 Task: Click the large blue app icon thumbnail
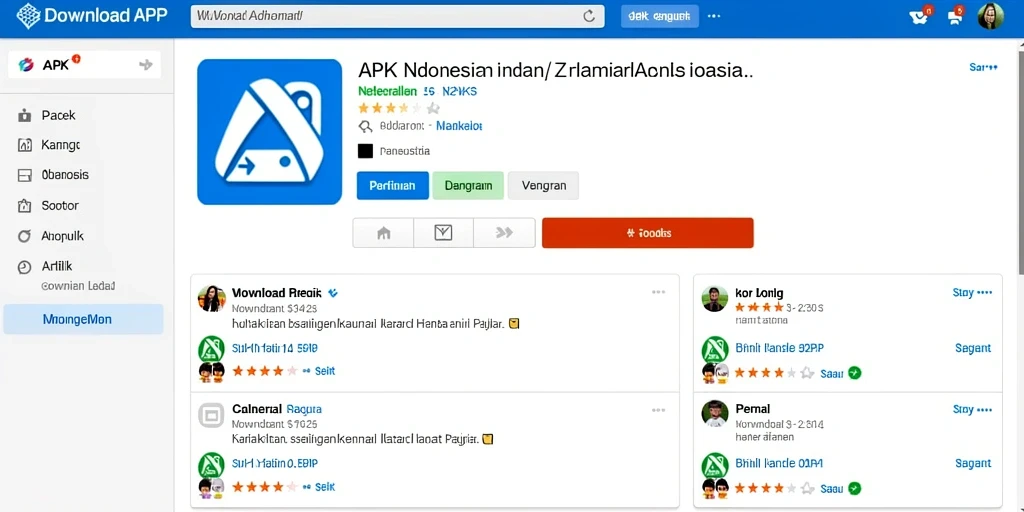click(x=270, y=132)
